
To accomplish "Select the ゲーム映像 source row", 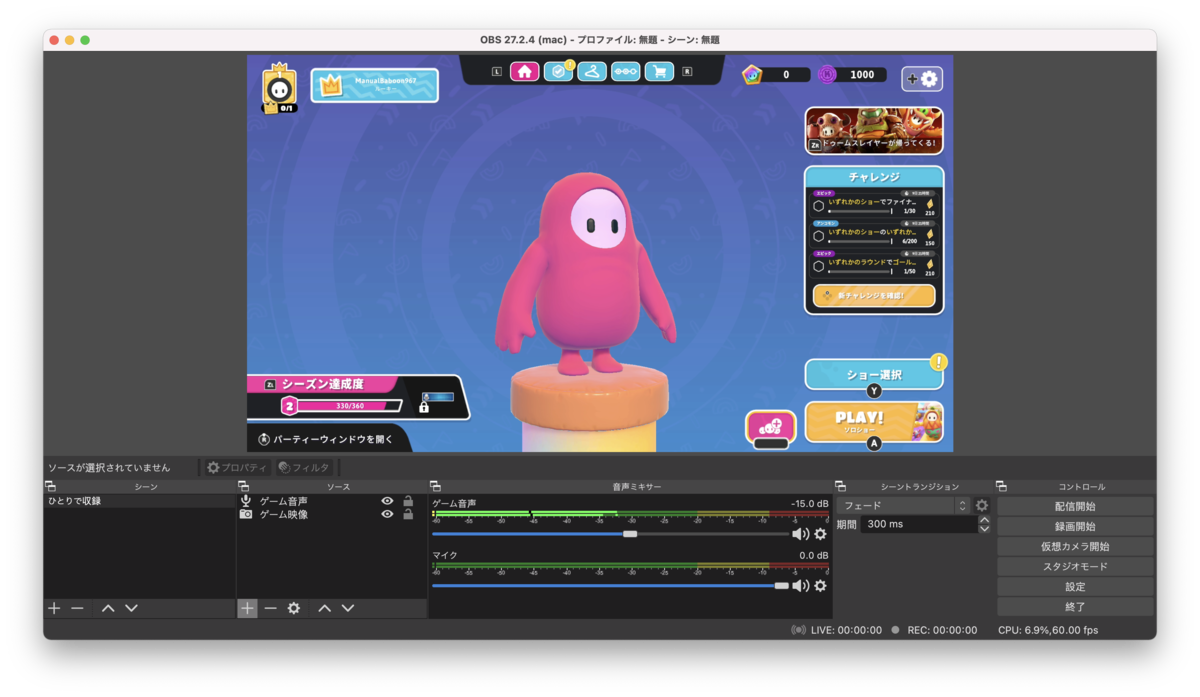I will (332, 514).
